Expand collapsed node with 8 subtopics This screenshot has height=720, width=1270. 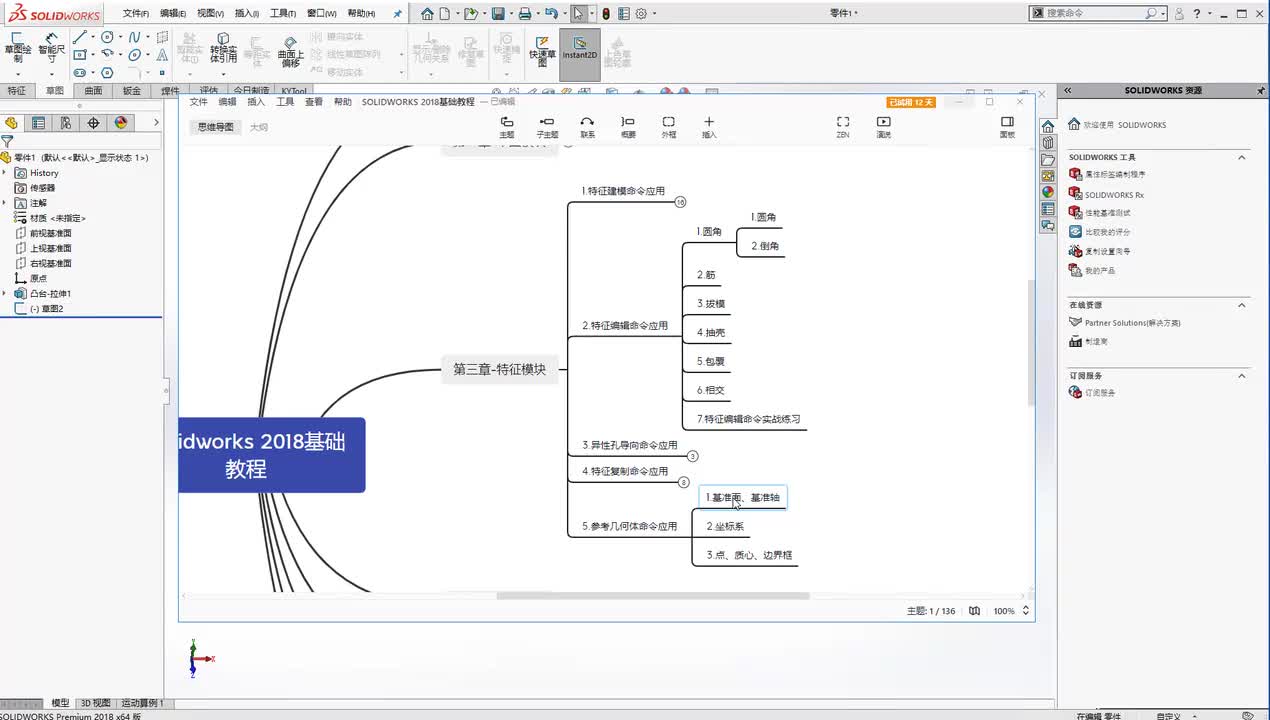coord(684,482)
